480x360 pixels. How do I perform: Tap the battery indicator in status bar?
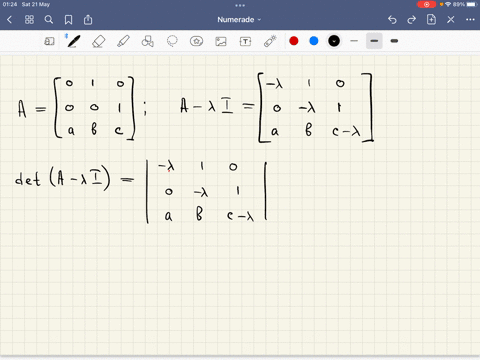point(472,4)
